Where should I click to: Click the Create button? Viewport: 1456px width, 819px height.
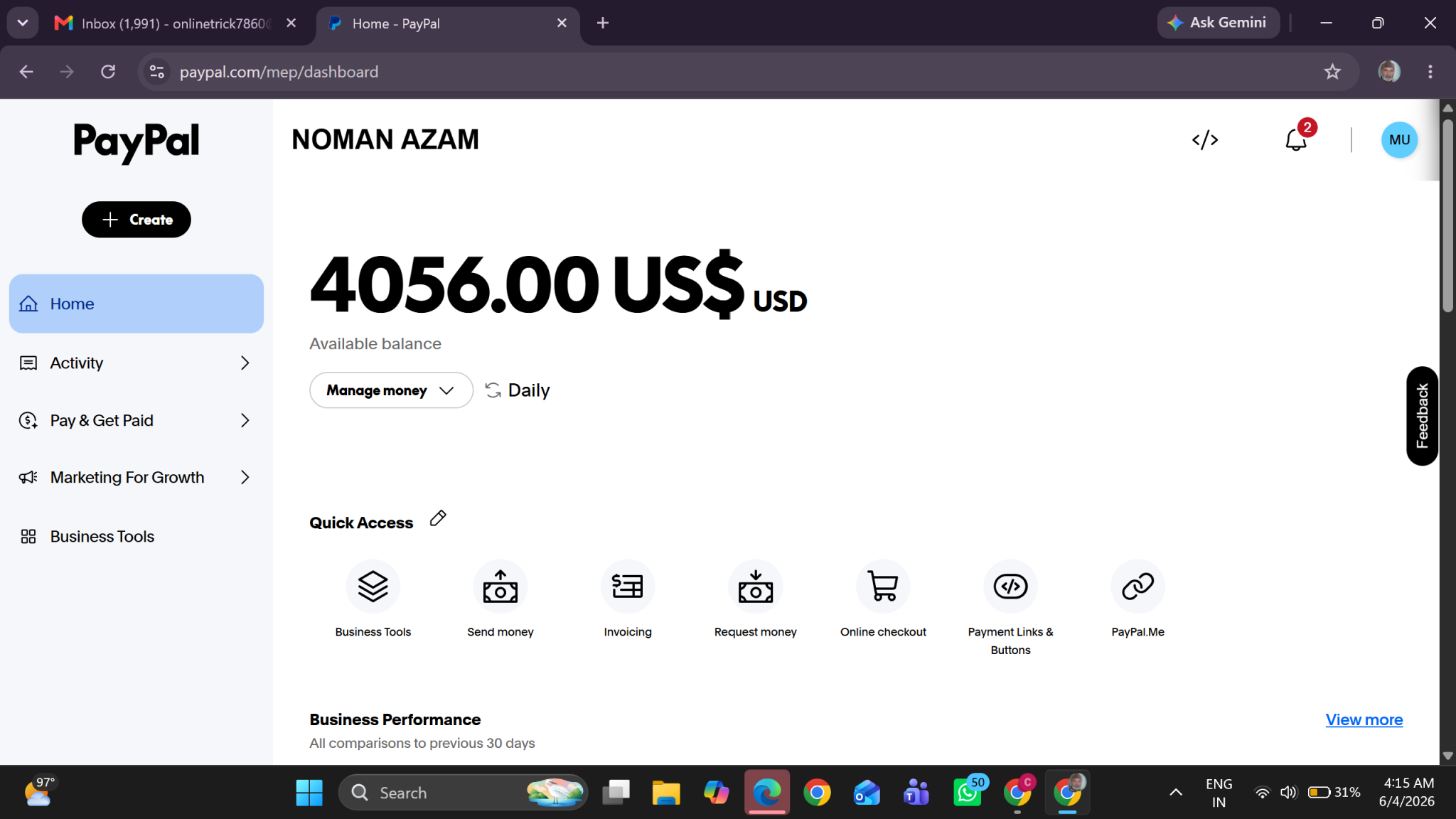(x=136, y=220)
